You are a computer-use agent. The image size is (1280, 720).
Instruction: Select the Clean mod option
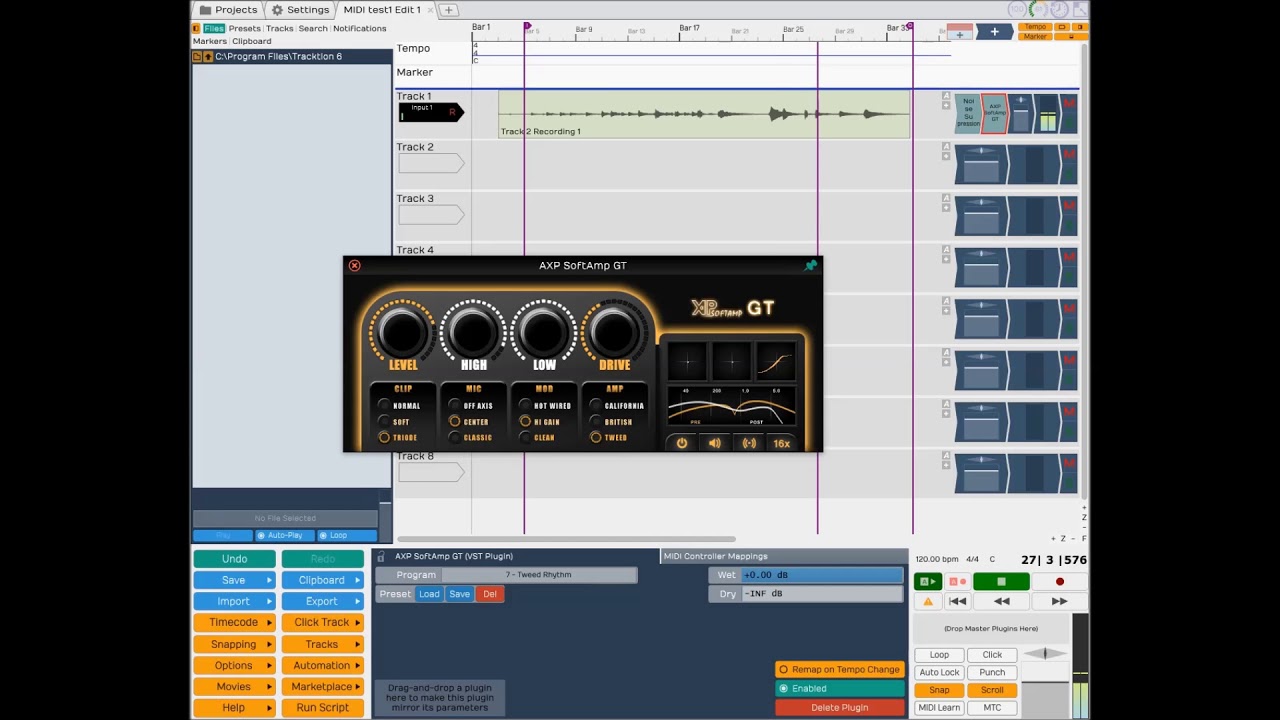(537, 437)
